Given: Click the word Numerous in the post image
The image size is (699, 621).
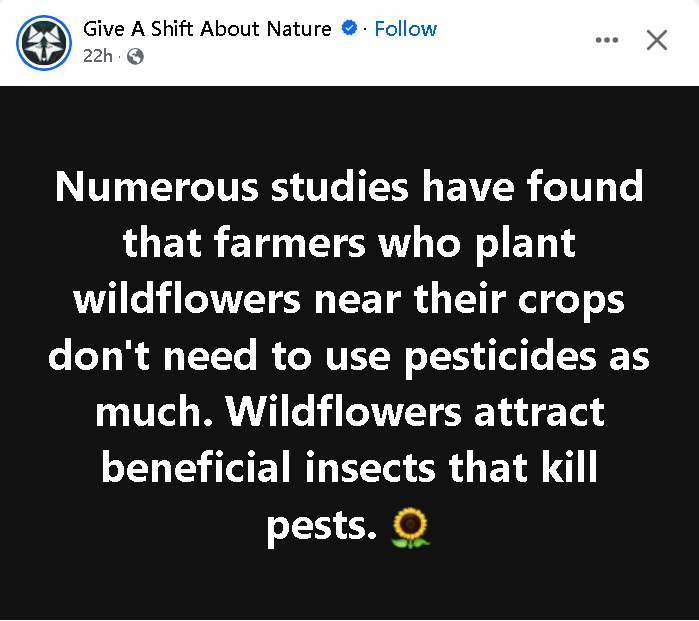Looking at the screenshot, I should point(156,187).
